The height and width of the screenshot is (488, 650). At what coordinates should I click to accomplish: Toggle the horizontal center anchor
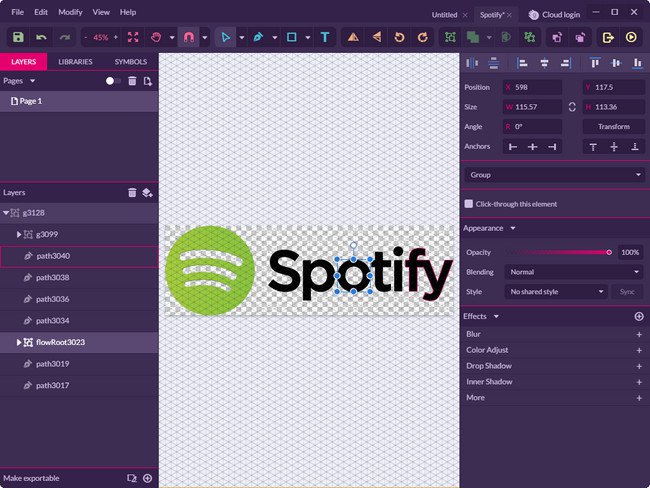click(x=533, y=147)
